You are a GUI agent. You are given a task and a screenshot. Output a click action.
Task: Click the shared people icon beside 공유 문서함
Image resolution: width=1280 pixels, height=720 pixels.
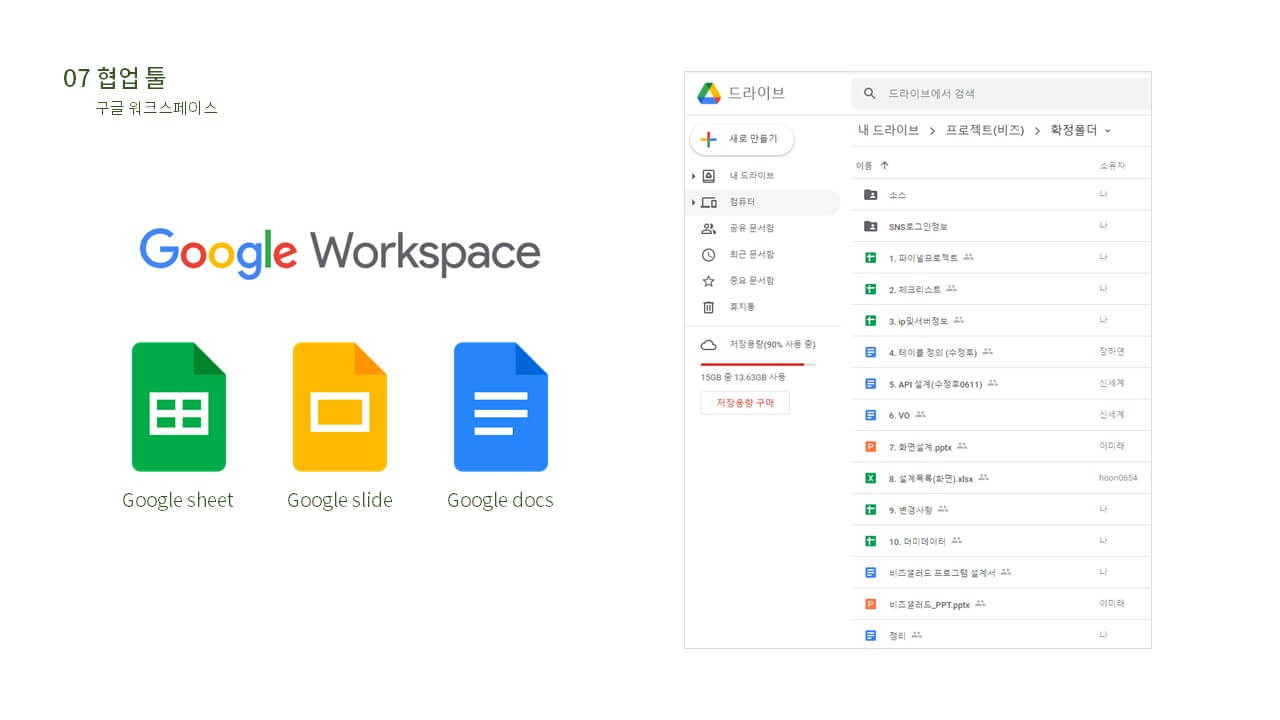709,228
